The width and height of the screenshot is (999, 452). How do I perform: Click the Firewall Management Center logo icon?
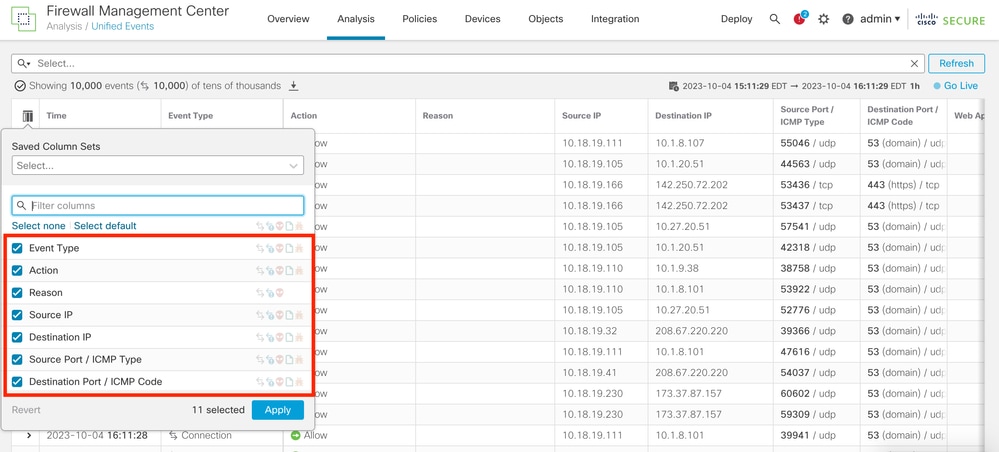point(24,18)
